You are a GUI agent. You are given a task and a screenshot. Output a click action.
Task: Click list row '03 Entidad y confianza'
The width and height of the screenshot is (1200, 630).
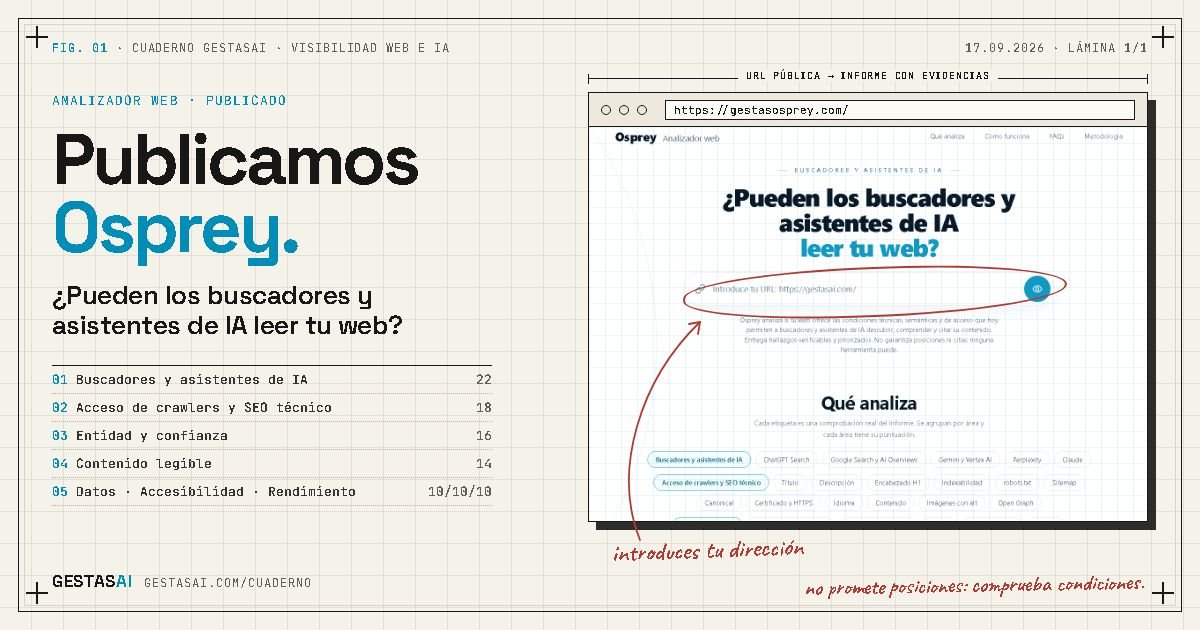tap(272, 436)
